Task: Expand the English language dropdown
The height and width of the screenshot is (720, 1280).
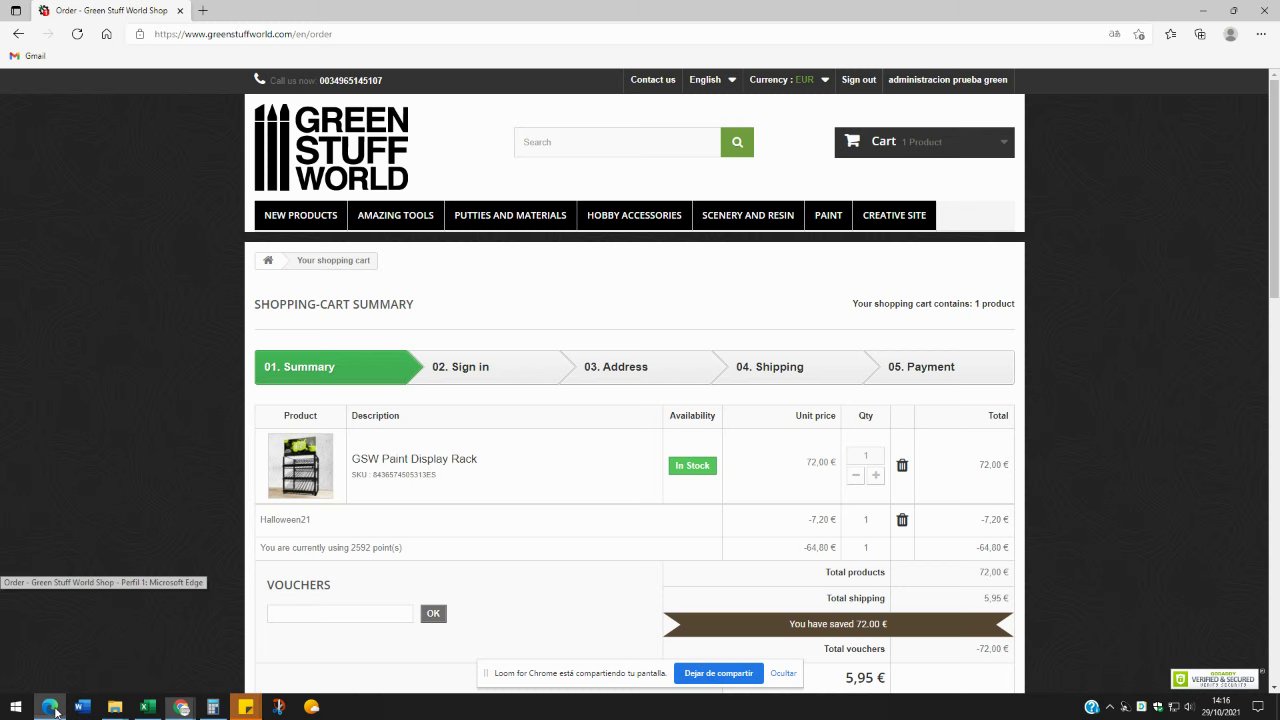Action: click(x=712, y=80)
